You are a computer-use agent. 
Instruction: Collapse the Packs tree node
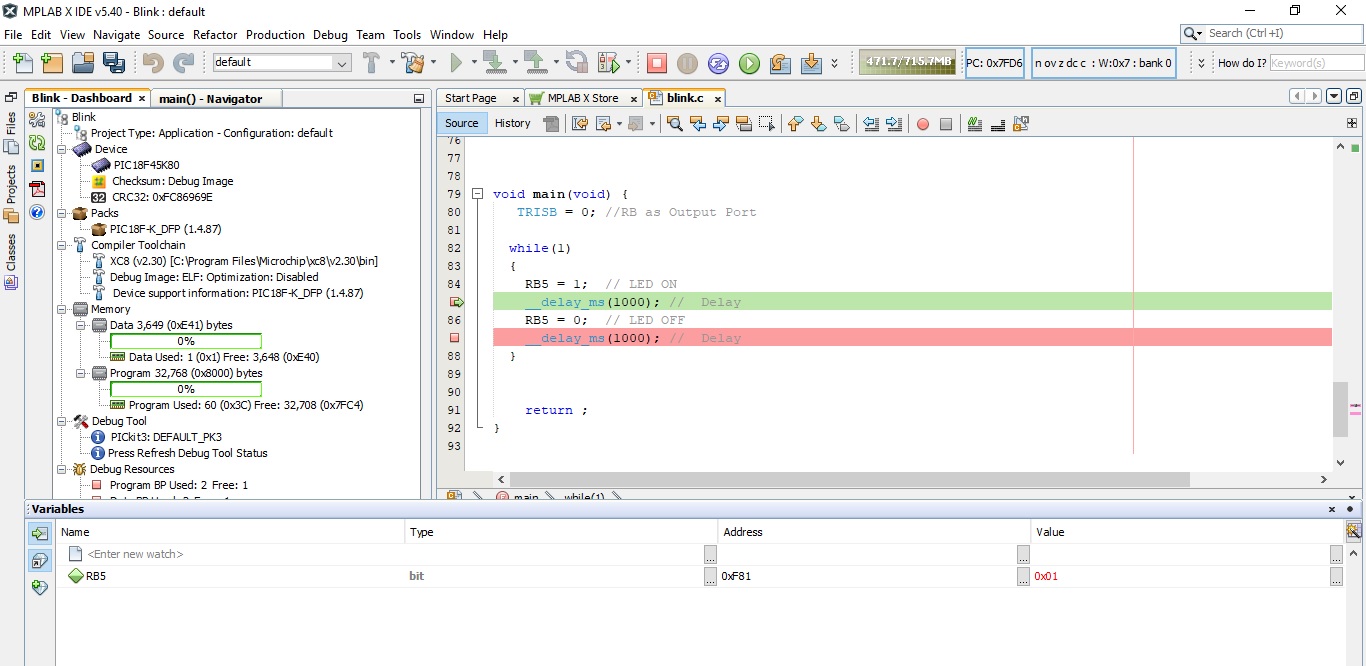pyautogui.click(x=62, y=213)
